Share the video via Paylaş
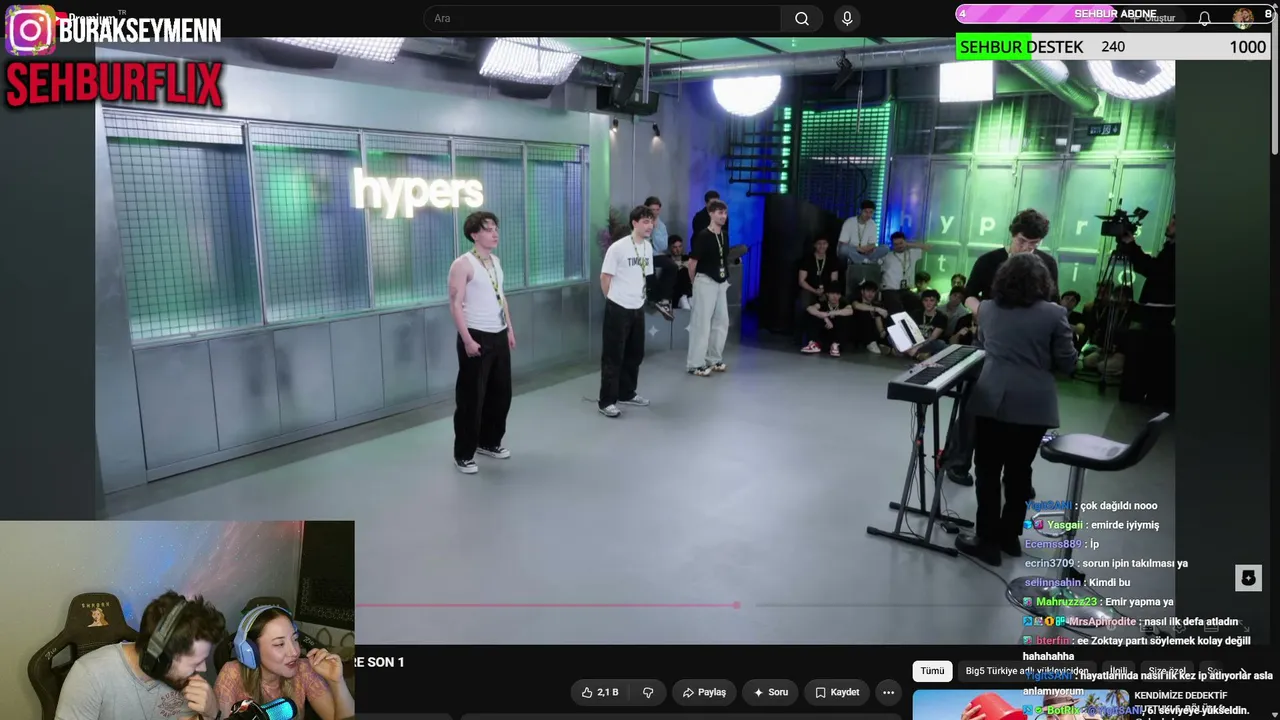The width and height of the screenshot is (1280, 720). pyautogui.click(x=704, y=692)
